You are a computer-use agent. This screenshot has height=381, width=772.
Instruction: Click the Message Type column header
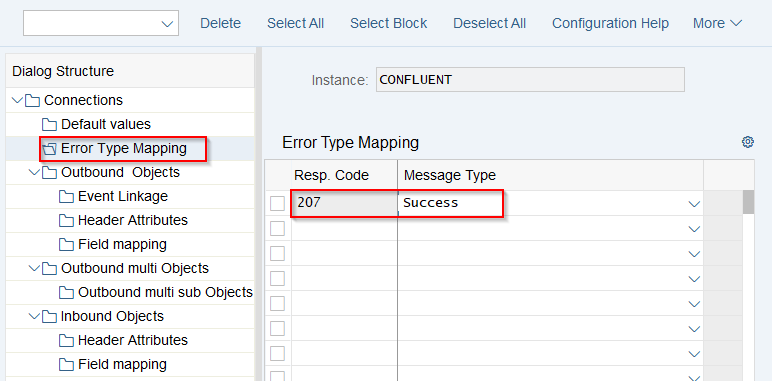point(550,175)
